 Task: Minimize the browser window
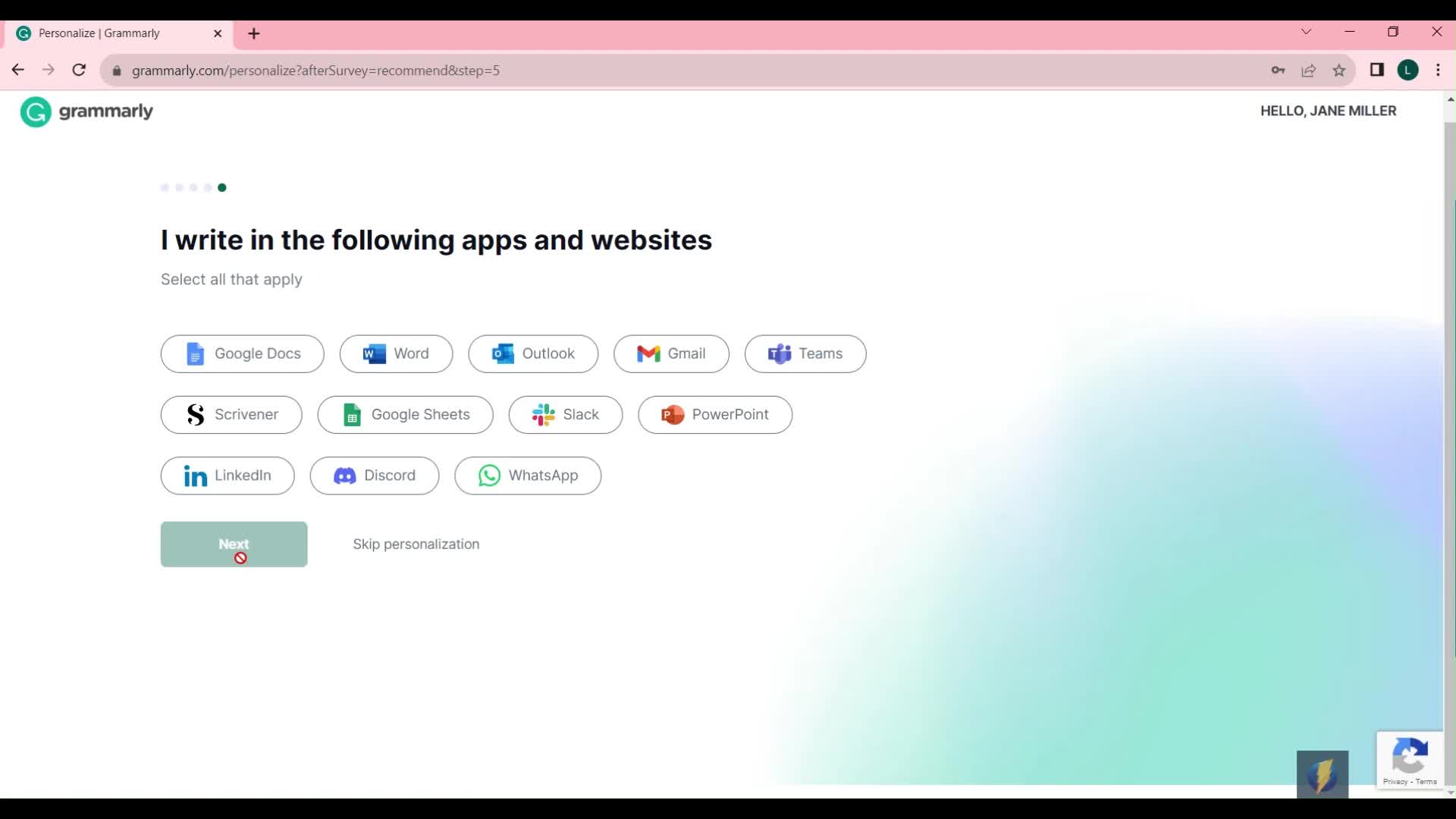[x=1350, y=32]
